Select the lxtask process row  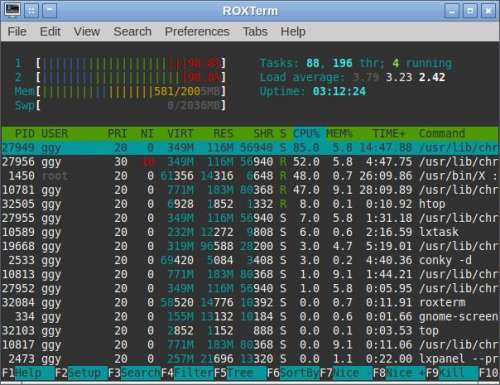(x=250, y=232)
